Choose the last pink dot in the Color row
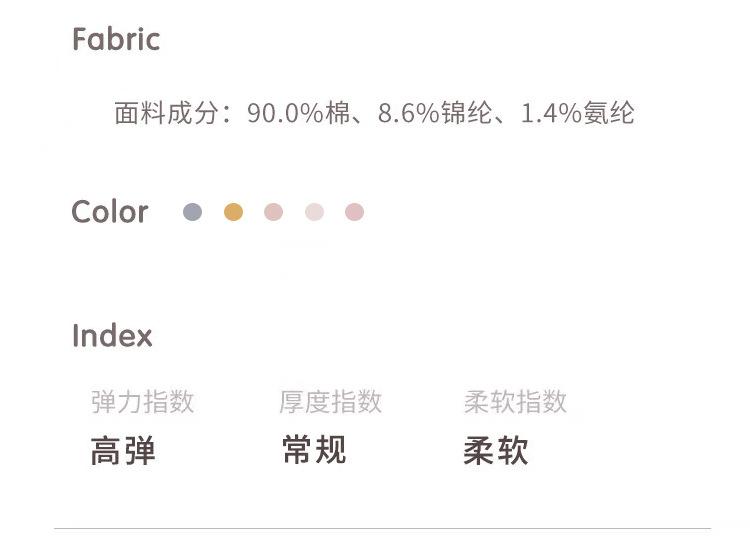Image resolution: width=750 pixels, height=551 pixels. tap(354, 212)
